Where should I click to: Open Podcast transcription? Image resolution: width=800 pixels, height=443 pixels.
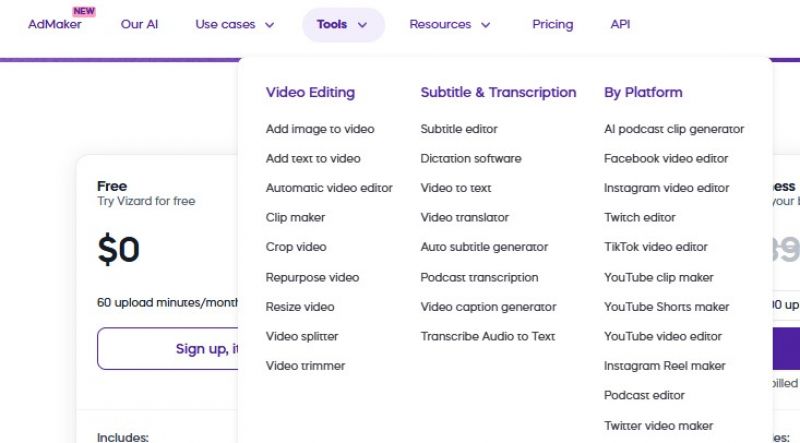coord(480,278)
